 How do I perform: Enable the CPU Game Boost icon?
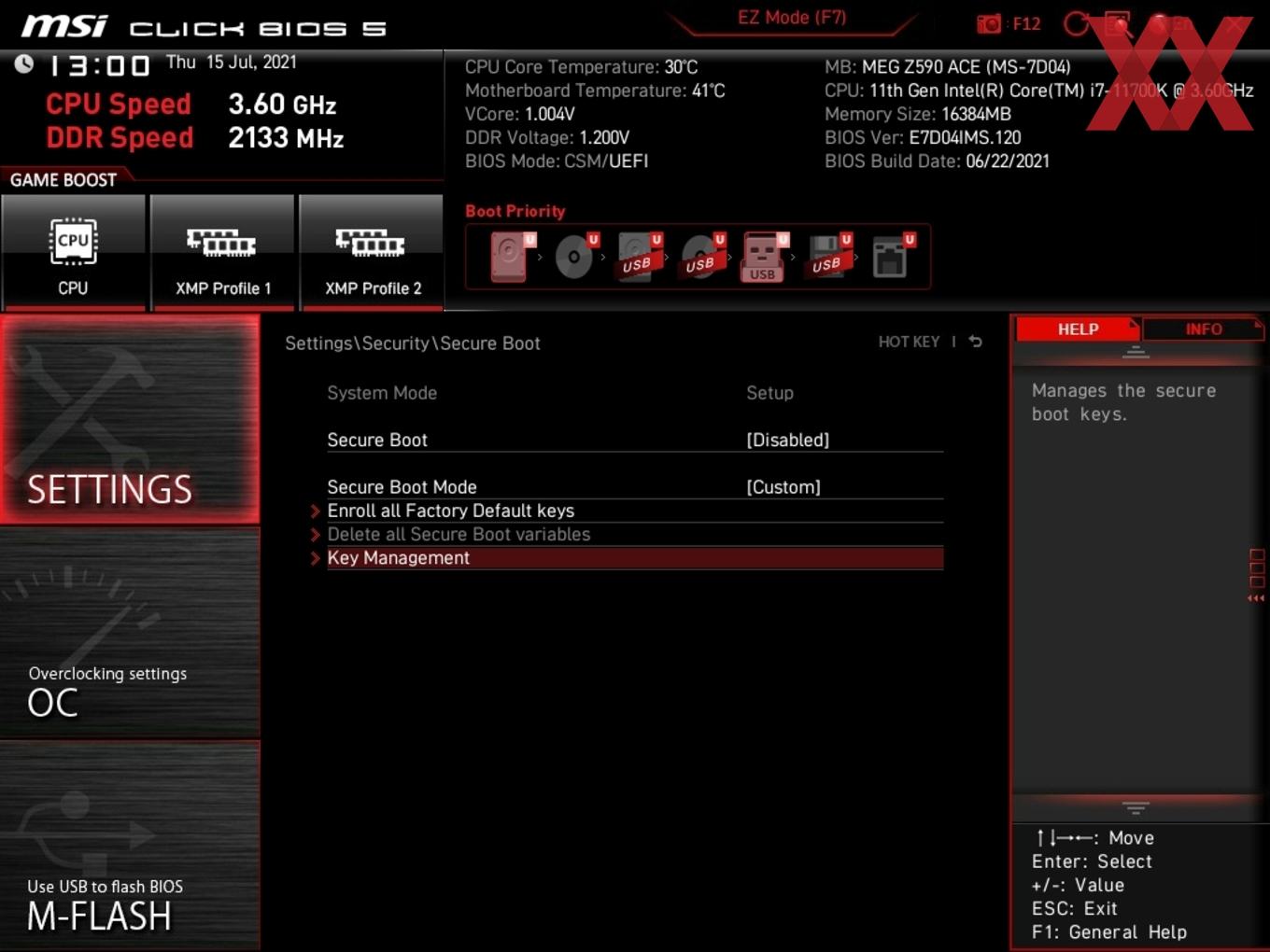pos(73,251)
